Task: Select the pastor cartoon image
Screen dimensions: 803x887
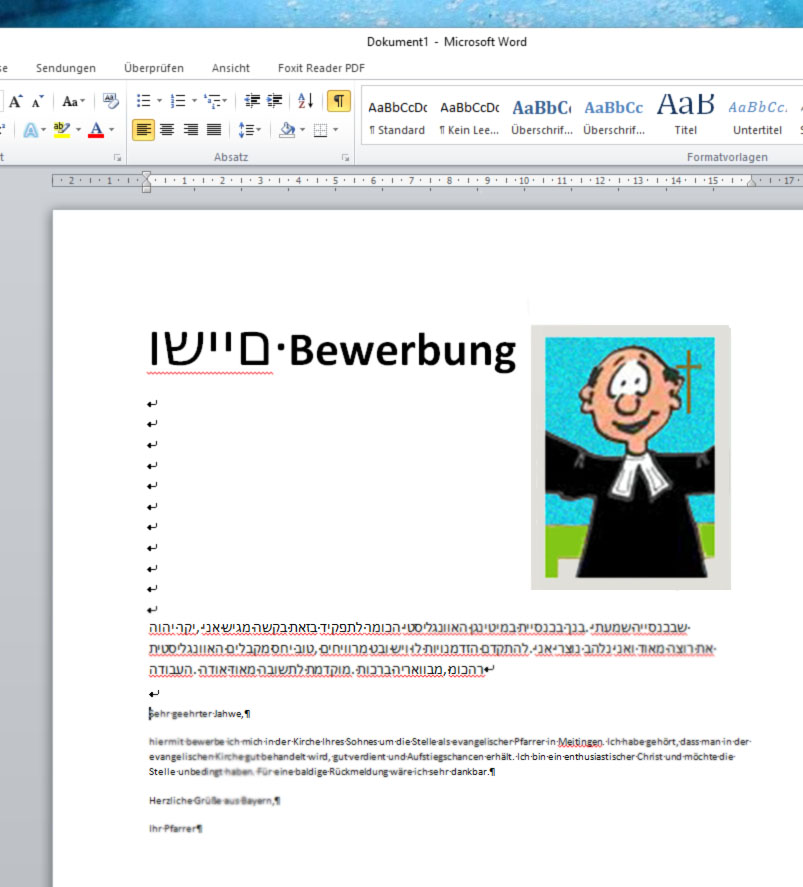Action: coord(631,457)
